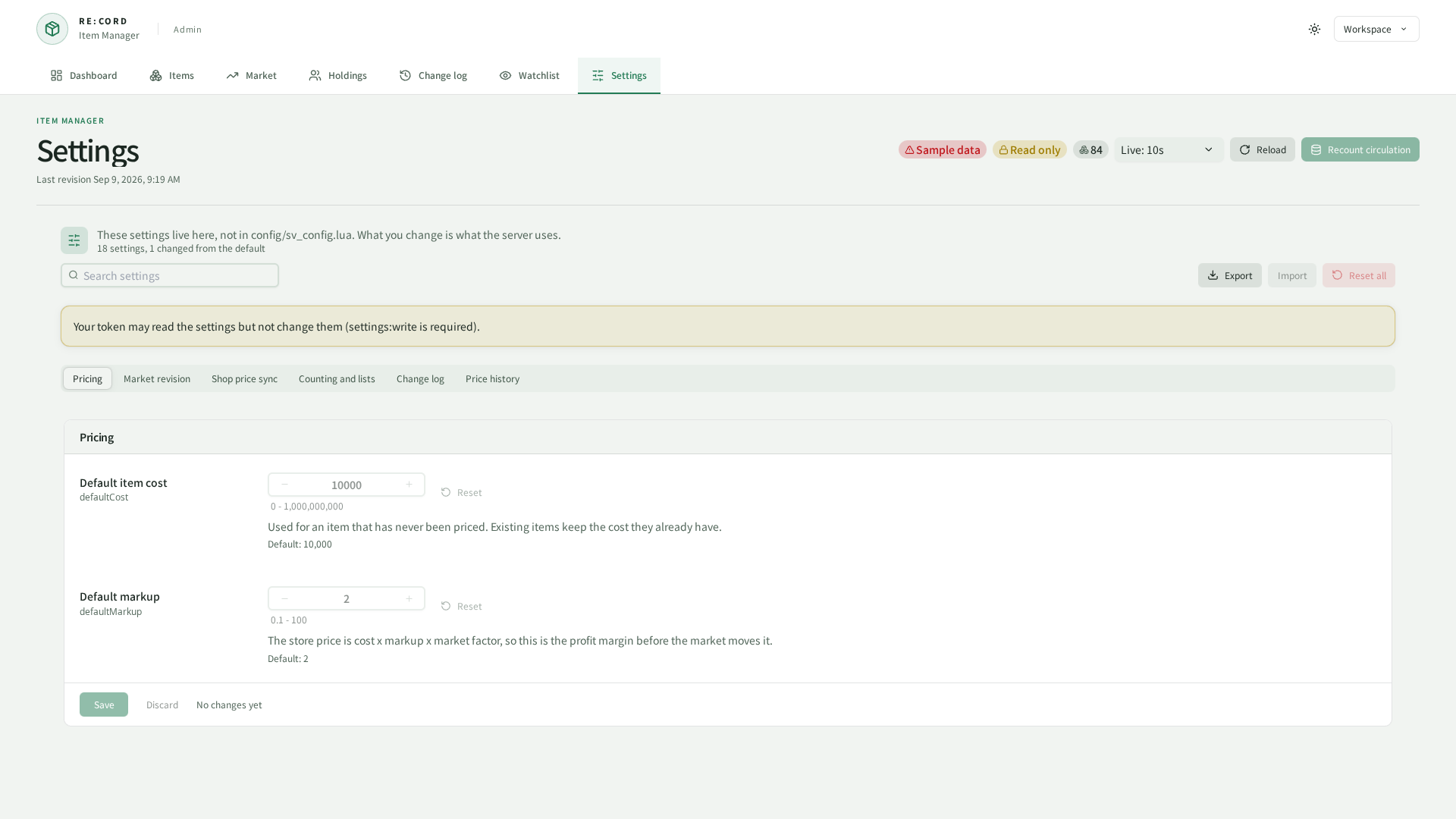Click the Reload button
The image size is (1456, 819).
pos(1263,149)
